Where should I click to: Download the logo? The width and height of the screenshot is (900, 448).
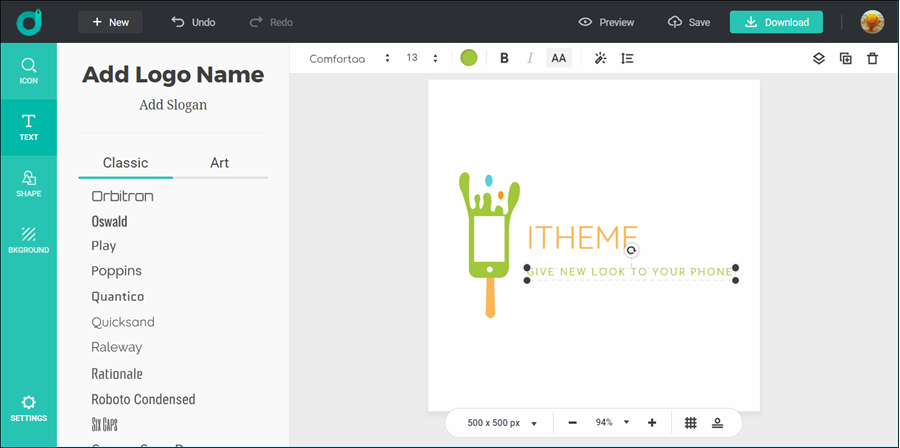pos(776,22)
